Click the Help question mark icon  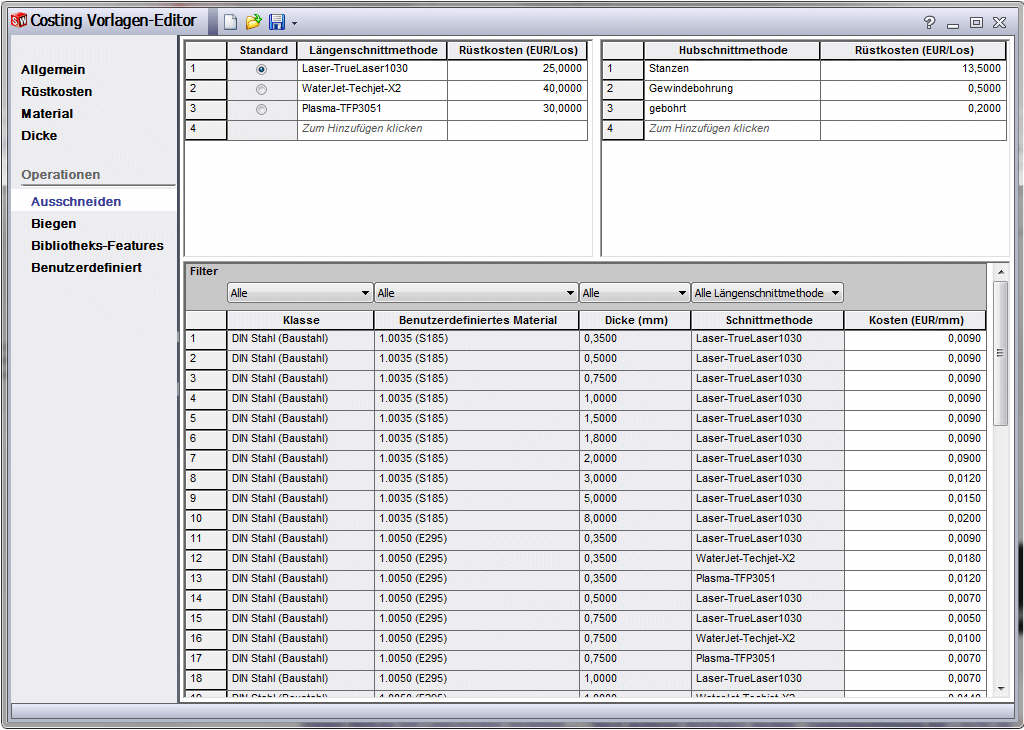click(929, 22)
